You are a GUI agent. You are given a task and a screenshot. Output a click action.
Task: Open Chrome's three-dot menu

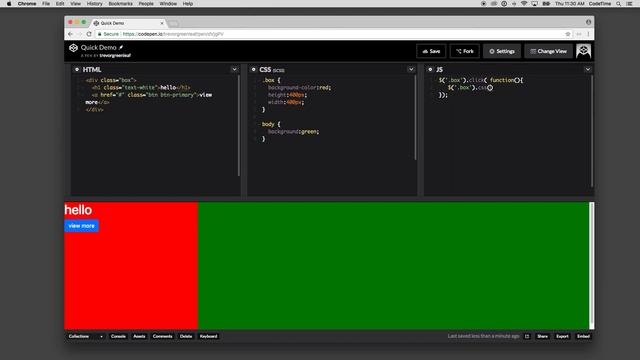click(x=588, y=34)
